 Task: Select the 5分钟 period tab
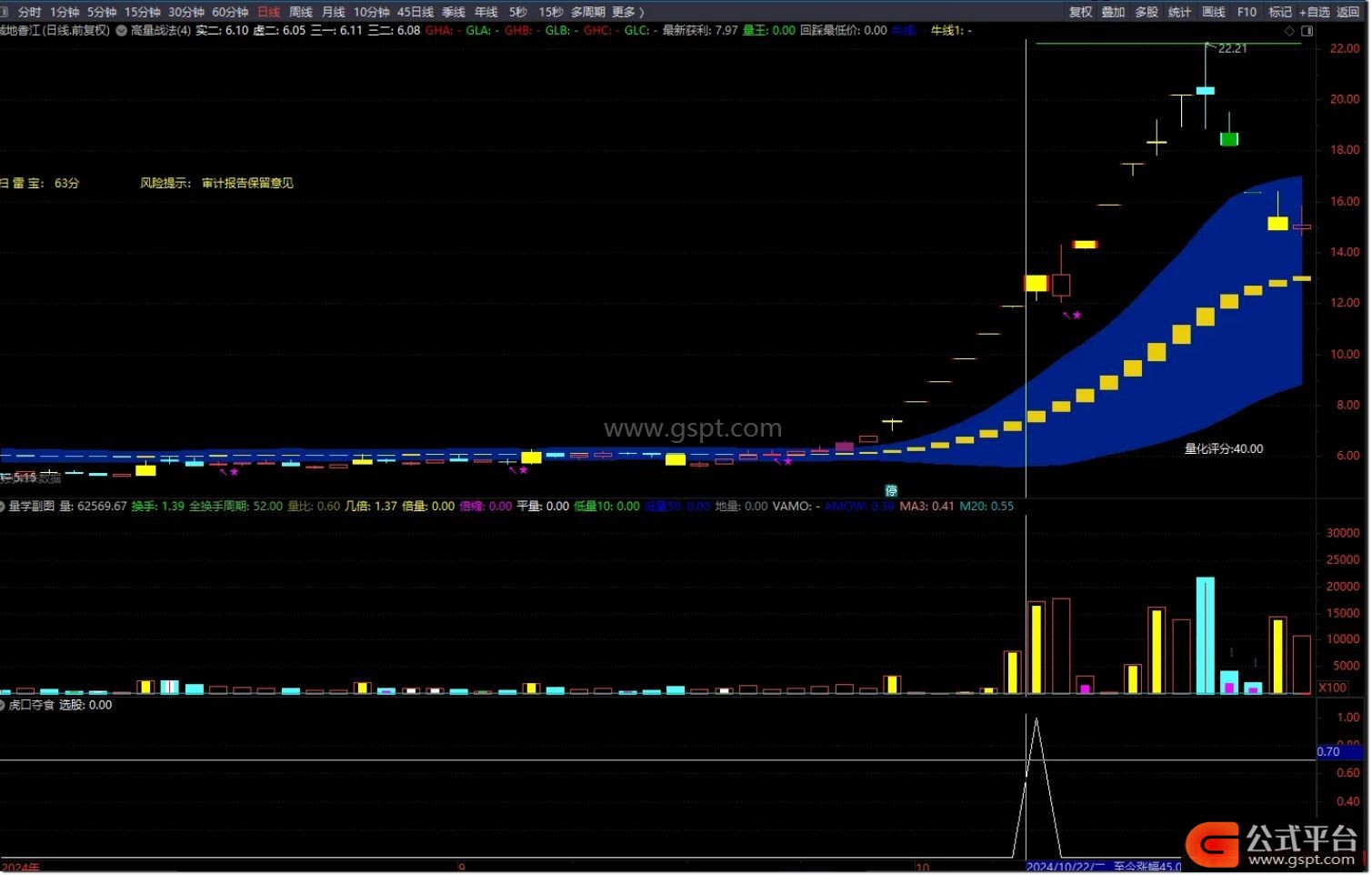click(x=102, y=12)
